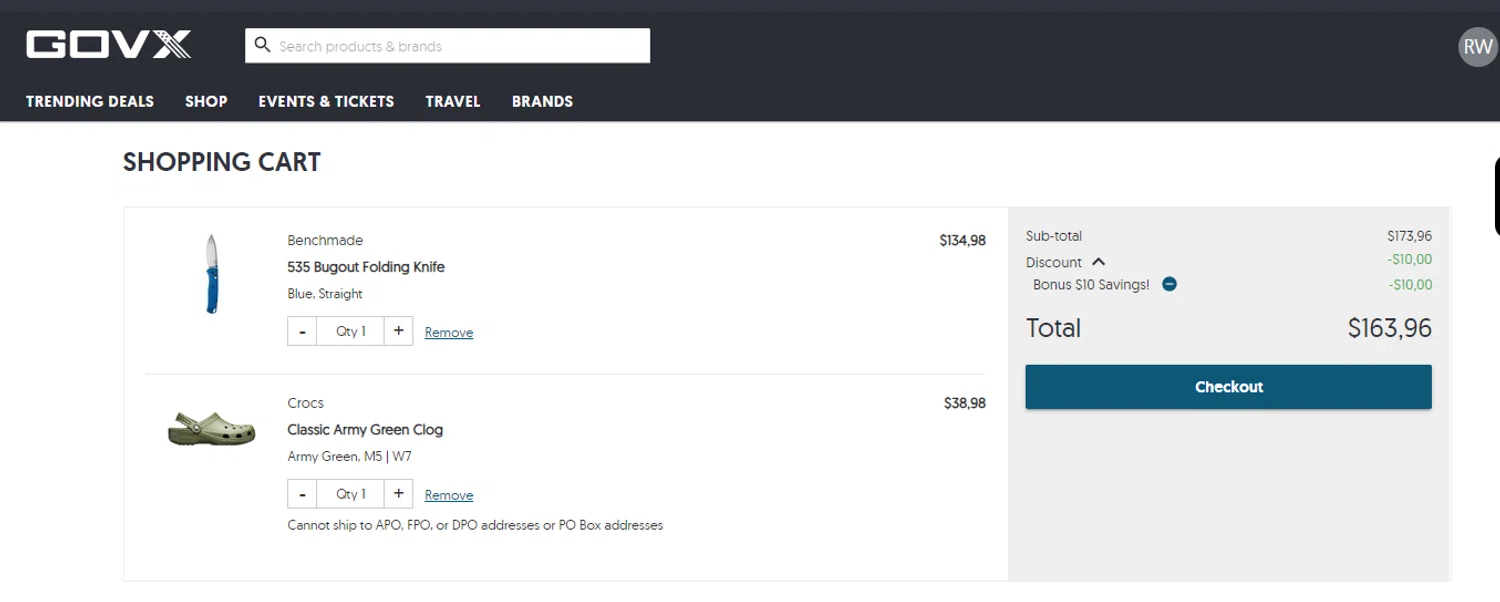
Task: Remove the Classic Army Green Clog
Action: [449, 496]
